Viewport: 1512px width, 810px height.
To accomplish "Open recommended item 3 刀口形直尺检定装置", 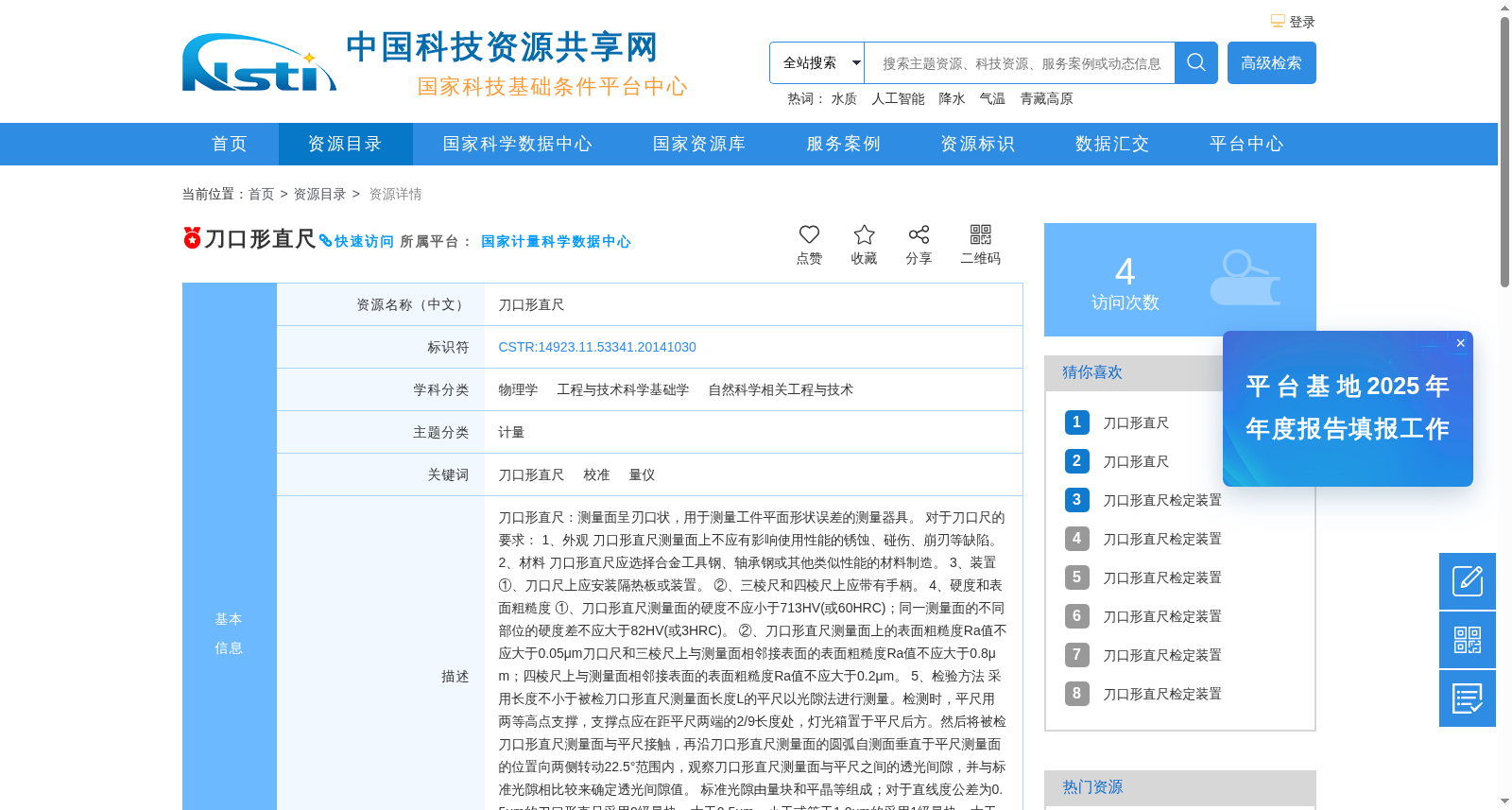I will (1162, 500).
